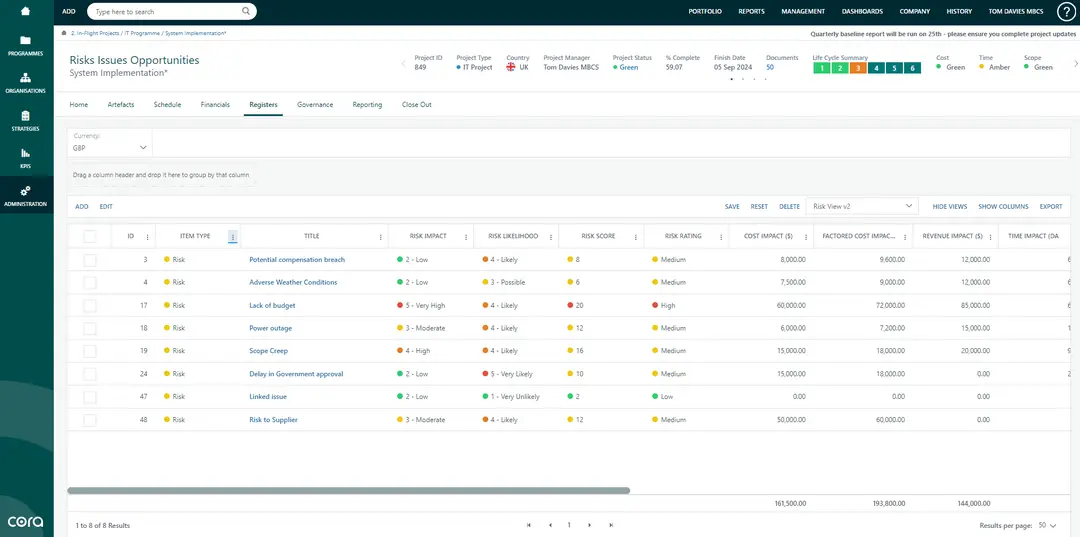The width and height of the screenshot is (1080, 537).
Task: Open the Organisations sidebar icon
Action: pos(25,78)
